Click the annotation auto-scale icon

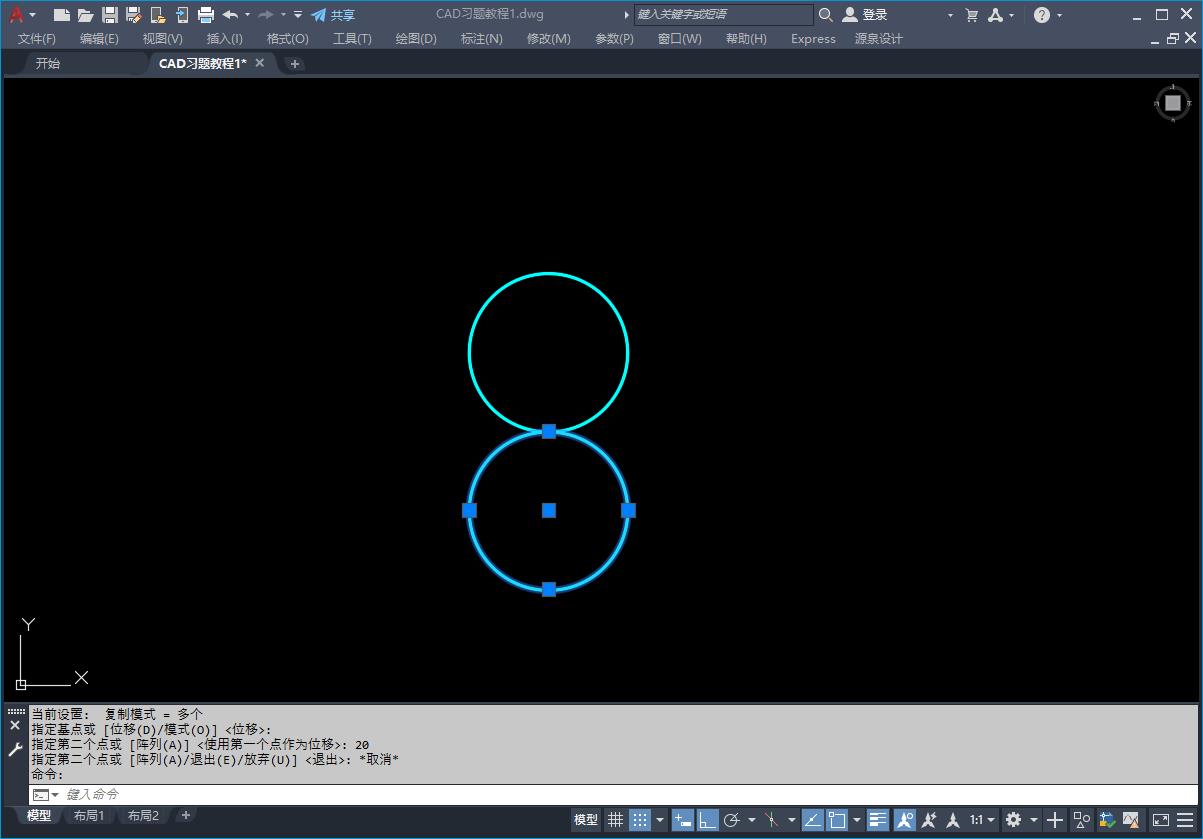click(929, 820)
